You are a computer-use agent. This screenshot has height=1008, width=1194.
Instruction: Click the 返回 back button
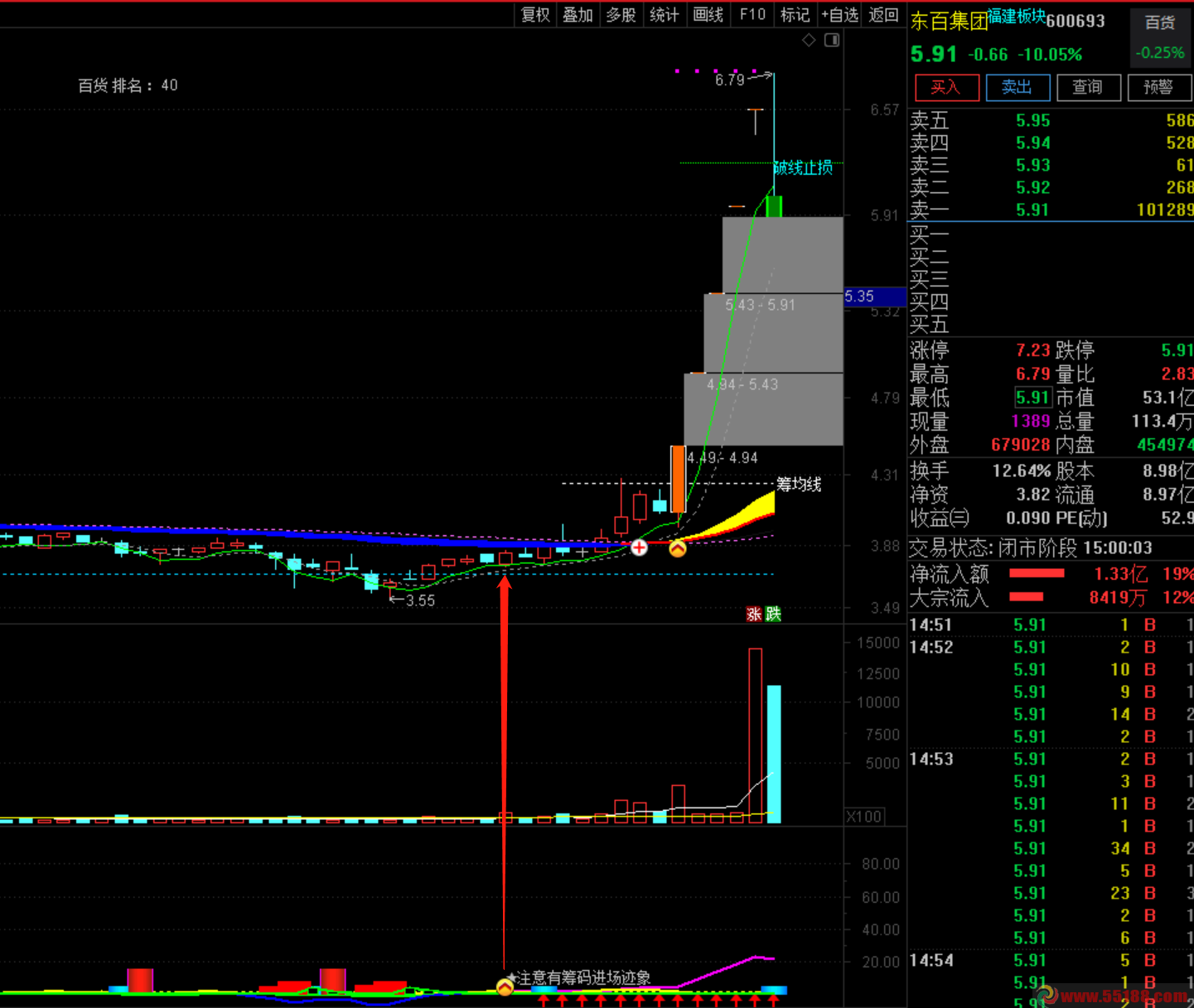pos(883,14)
